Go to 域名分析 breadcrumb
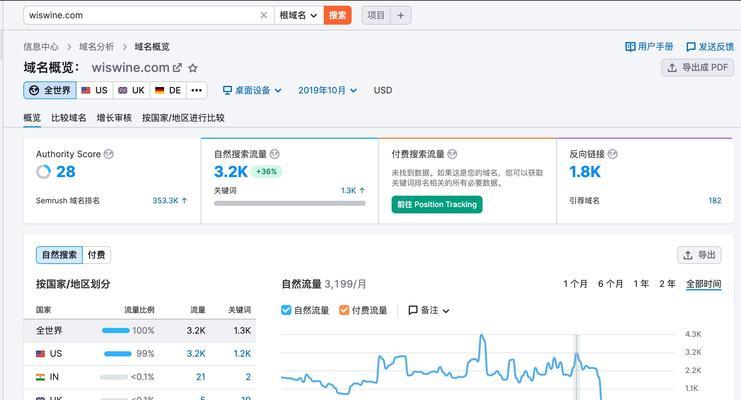The width and height of the screenshot is (741, 400). tap(96, 46)
